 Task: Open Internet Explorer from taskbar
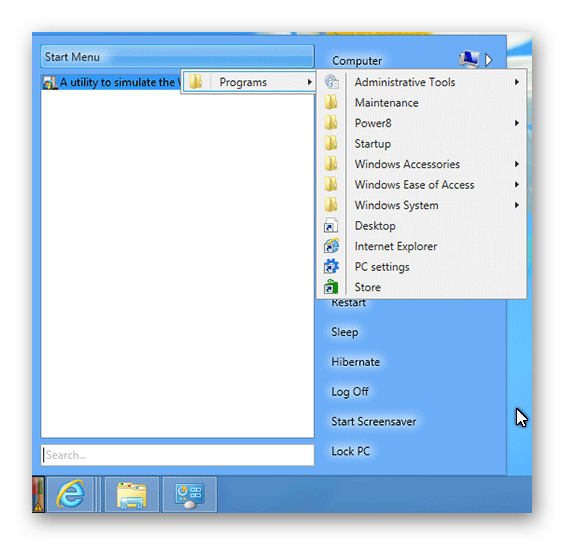coord(70,494)
